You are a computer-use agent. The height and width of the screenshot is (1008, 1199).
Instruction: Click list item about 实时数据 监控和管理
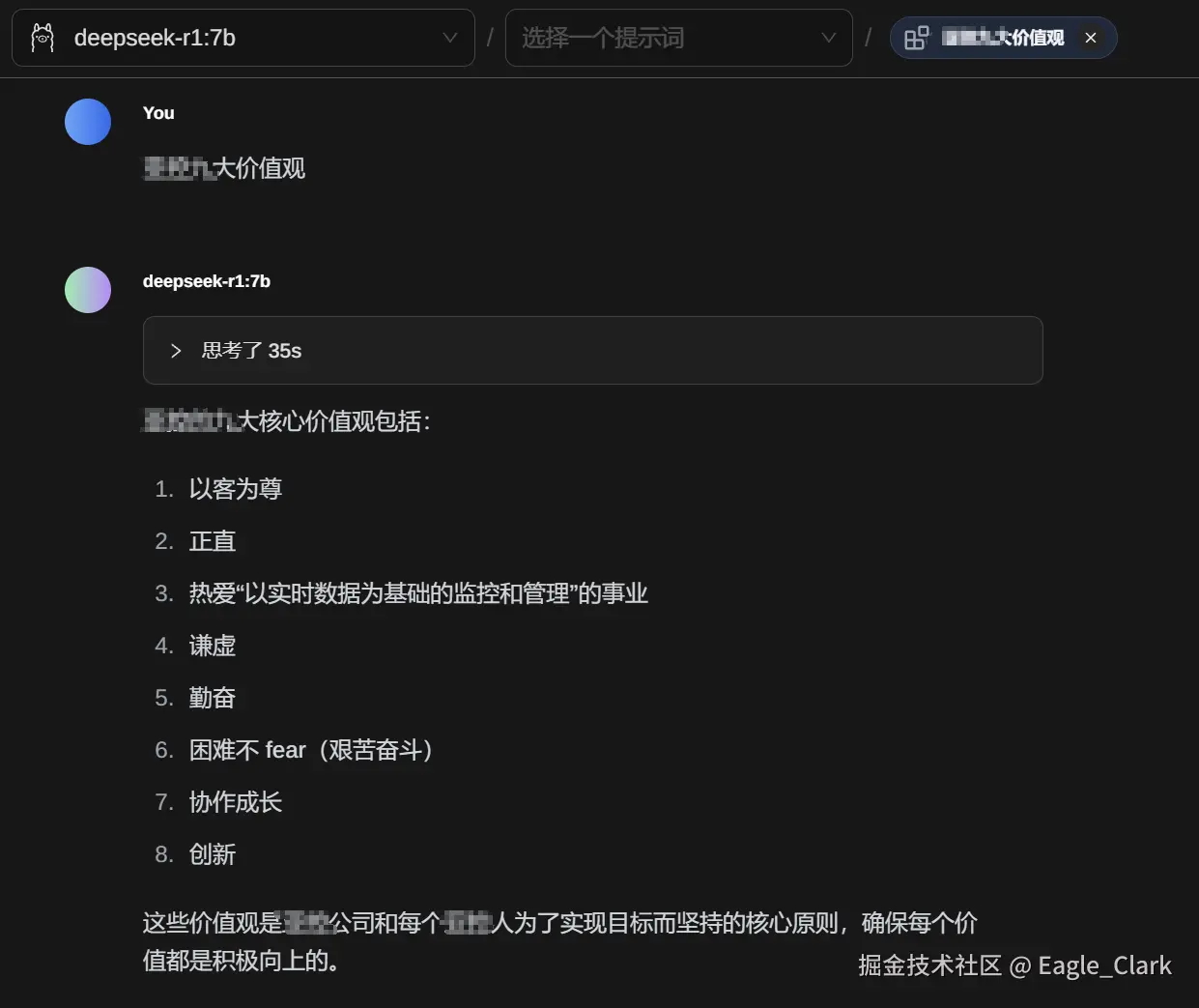pyautogui.click(x=418, y=593)
